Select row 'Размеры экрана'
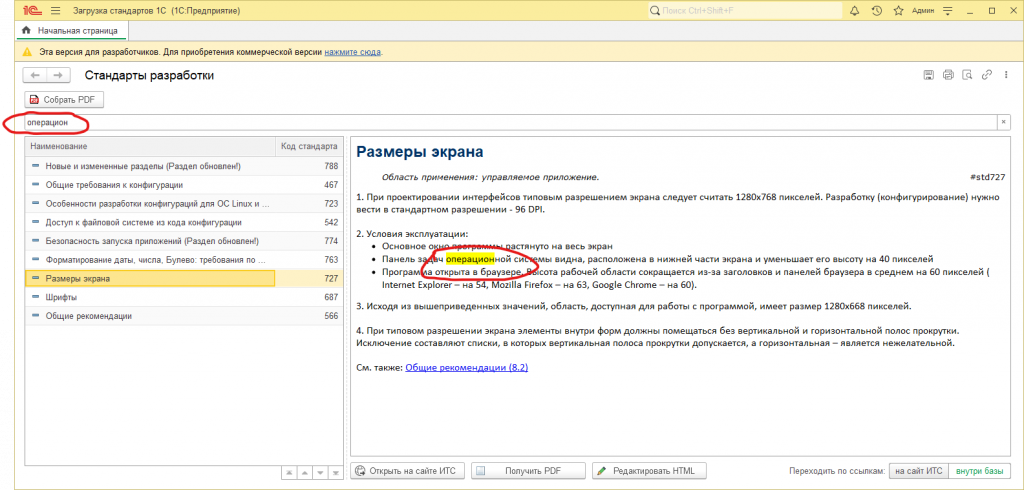This screenshot has height=490, width=1024. pyautogui.click(x=150, y=278)
